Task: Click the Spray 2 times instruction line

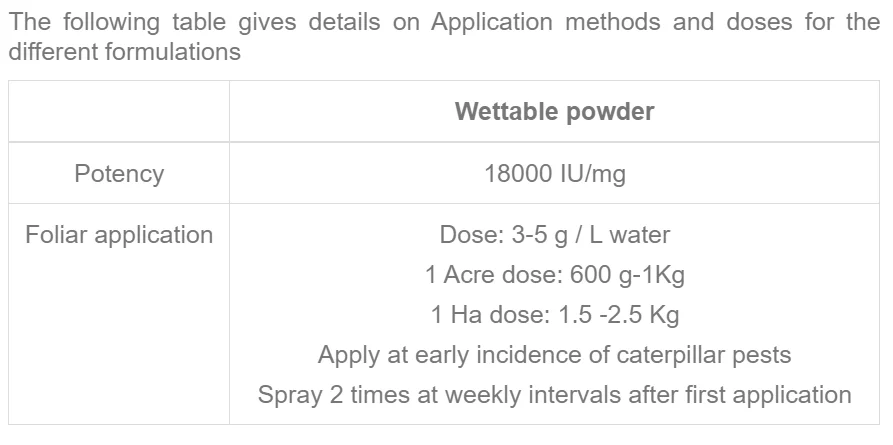Action: pos(554,395)
